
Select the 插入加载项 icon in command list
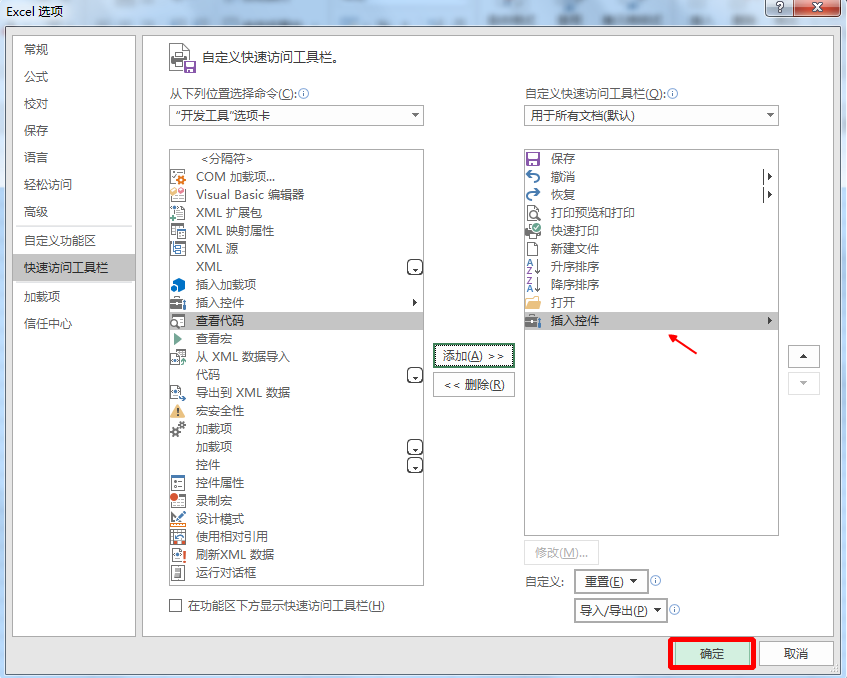[x=178, y=285]
